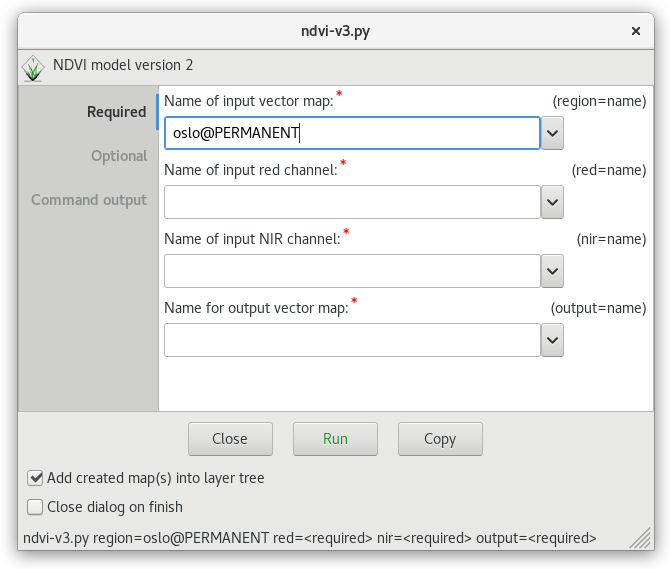Focus the output vector map name field
This screenshot has width=670, height=569.
[353, 340]
